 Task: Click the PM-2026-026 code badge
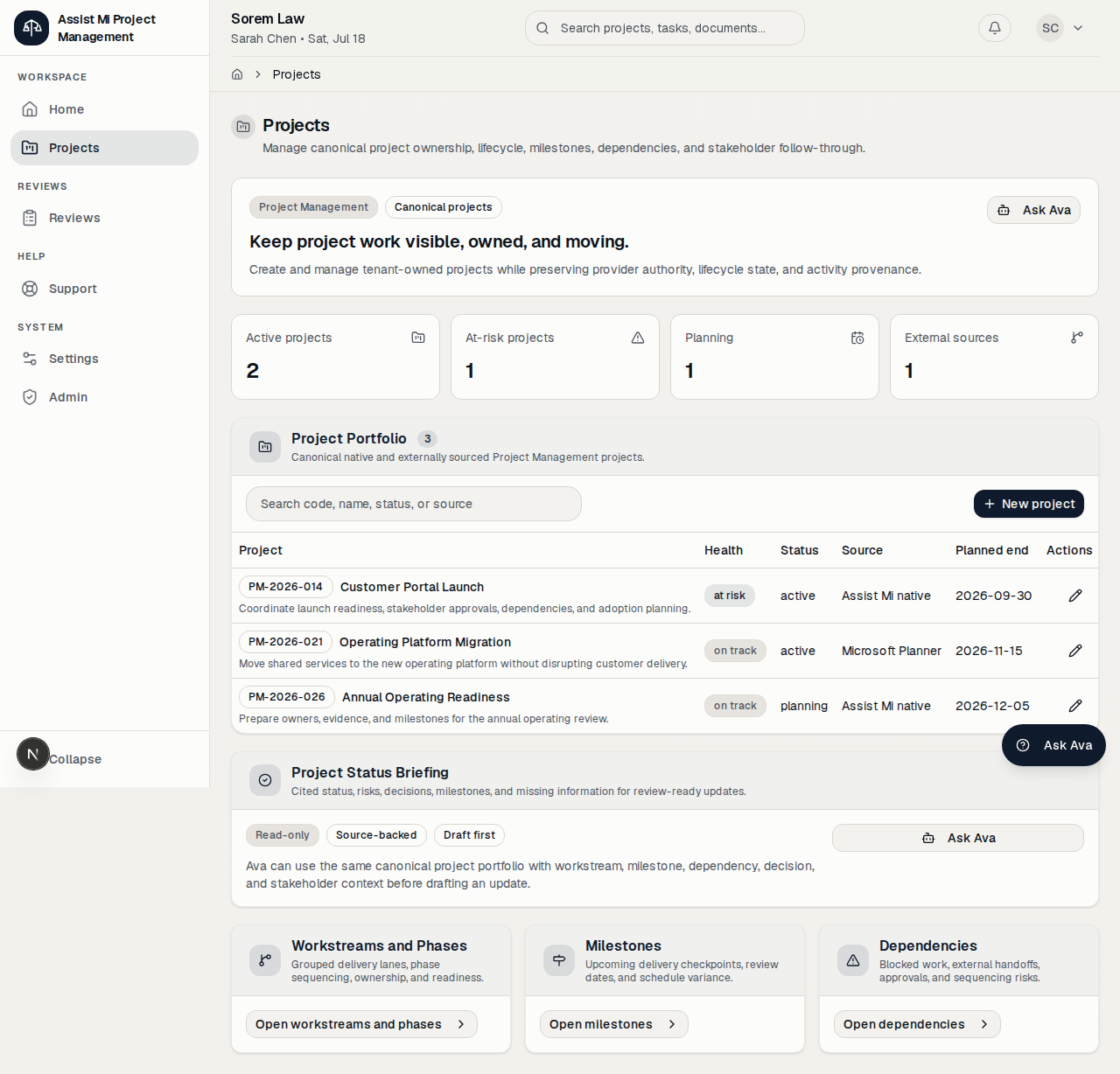(x=287, y=697)
